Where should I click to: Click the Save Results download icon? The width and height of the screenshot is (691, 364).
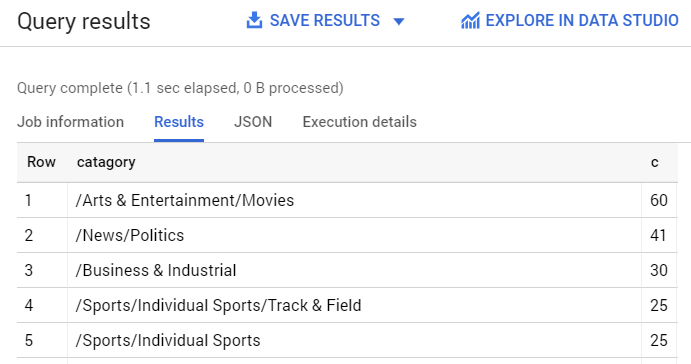tap(254, 20)
